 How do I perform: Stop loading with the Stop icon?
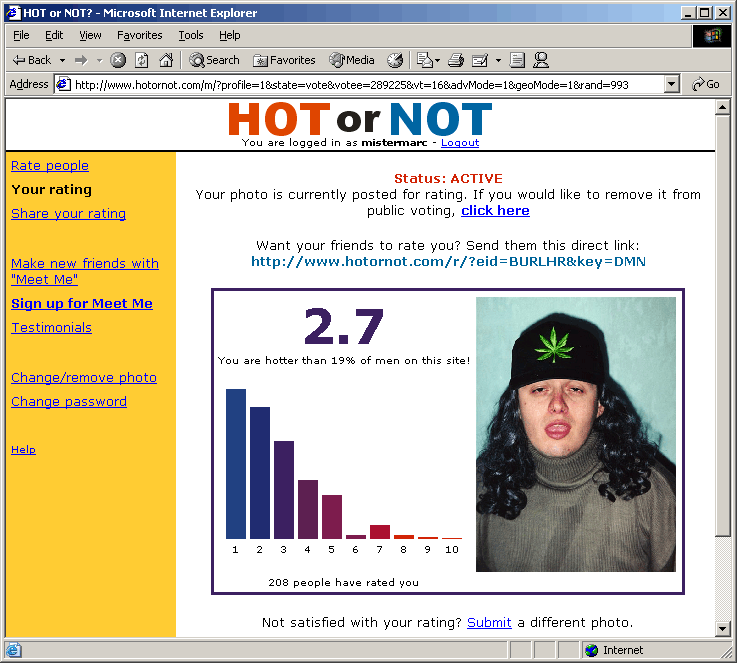118,60
